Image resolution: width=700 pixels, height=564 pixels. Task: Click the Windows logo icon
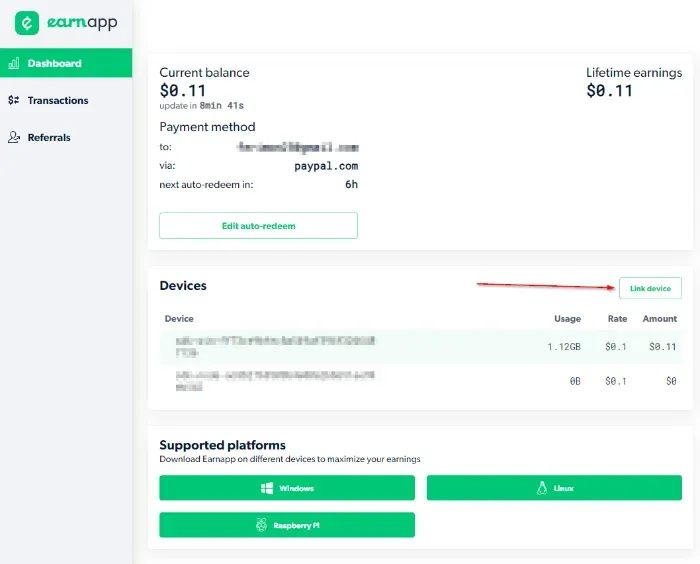[x=267, y=488]
